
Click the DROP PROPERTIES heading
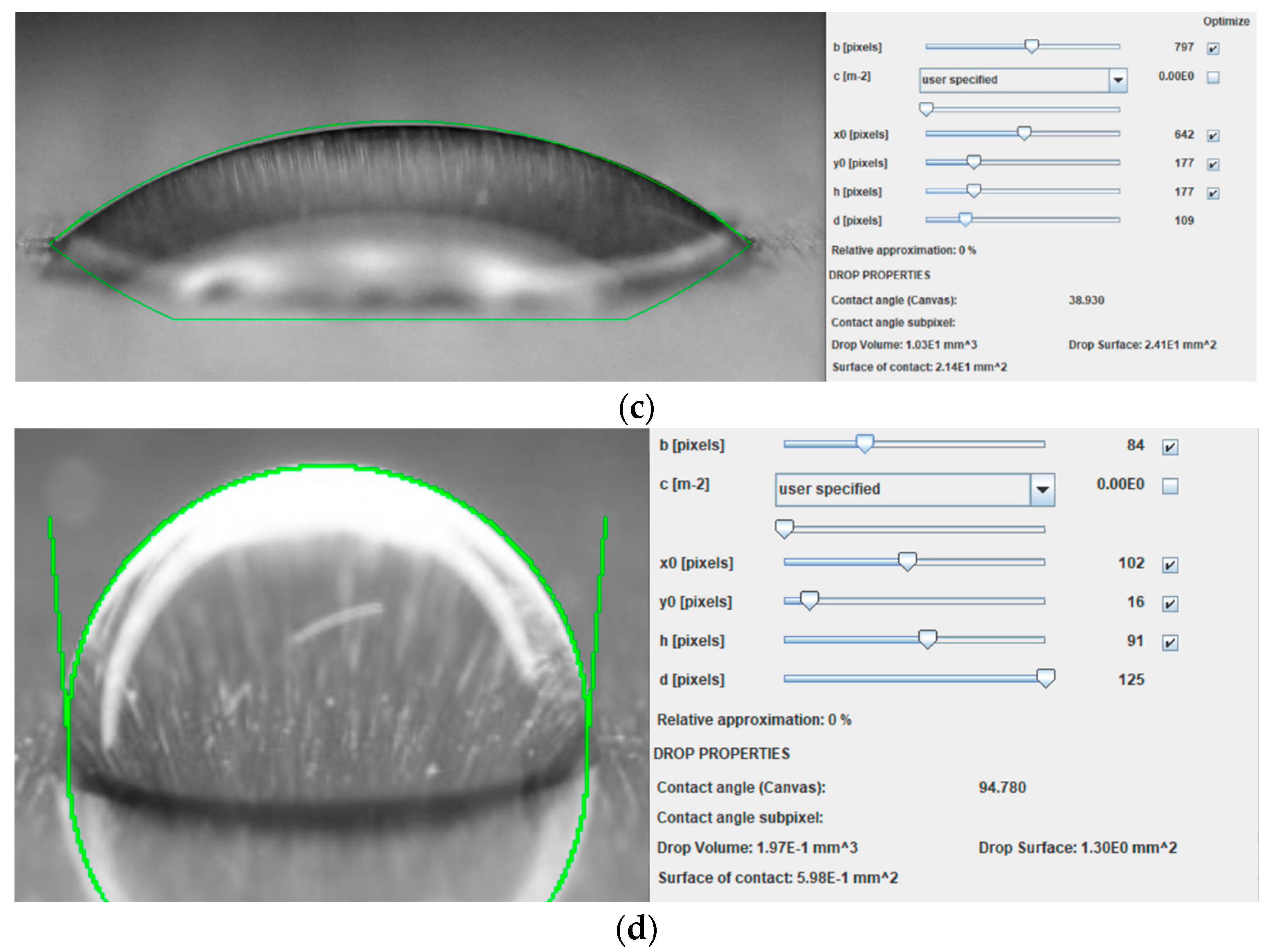[x=881, y=275]
